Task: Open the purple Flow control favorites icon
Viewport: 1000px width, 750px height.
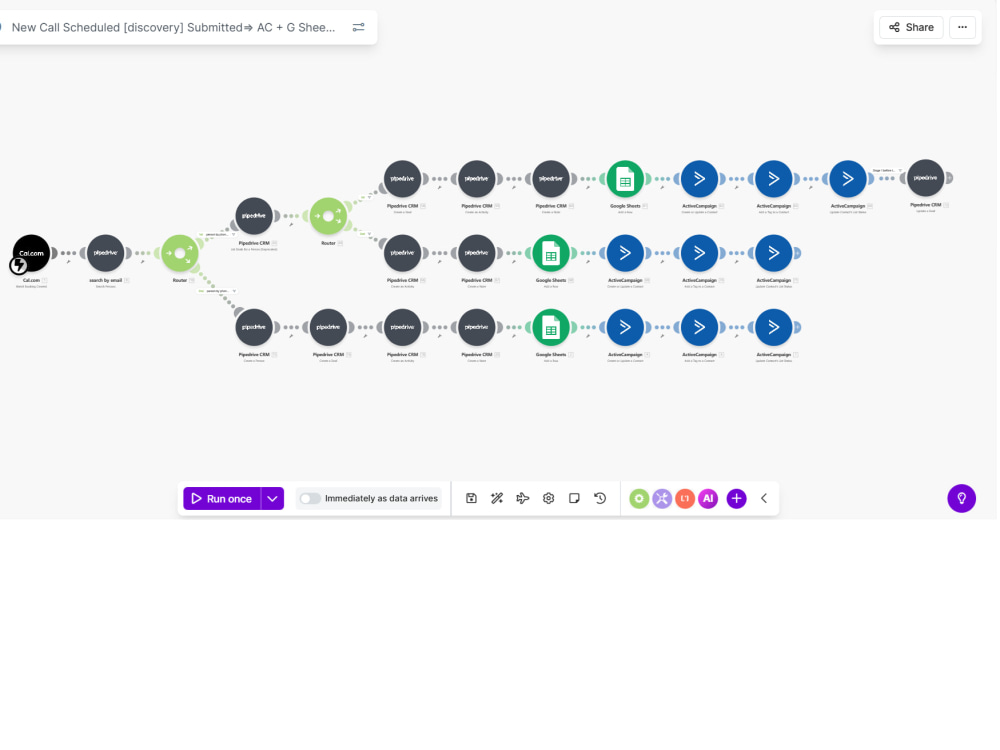Action: 662,498
